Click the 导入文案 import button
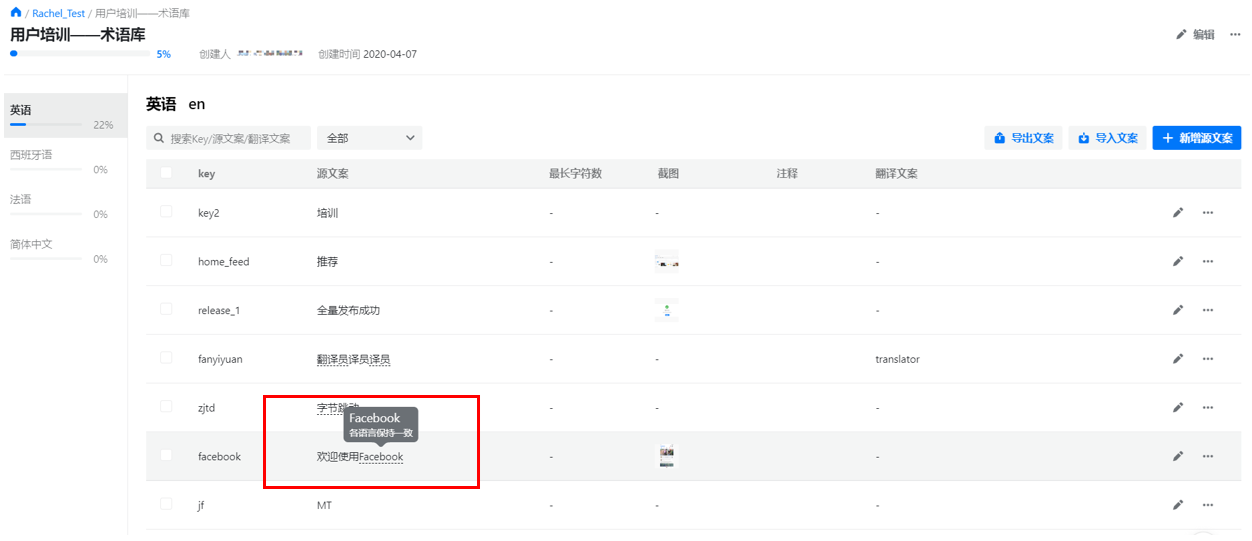Image resolution: width=1252 pixels, height=541 pixels. (x=1107, y=138)
